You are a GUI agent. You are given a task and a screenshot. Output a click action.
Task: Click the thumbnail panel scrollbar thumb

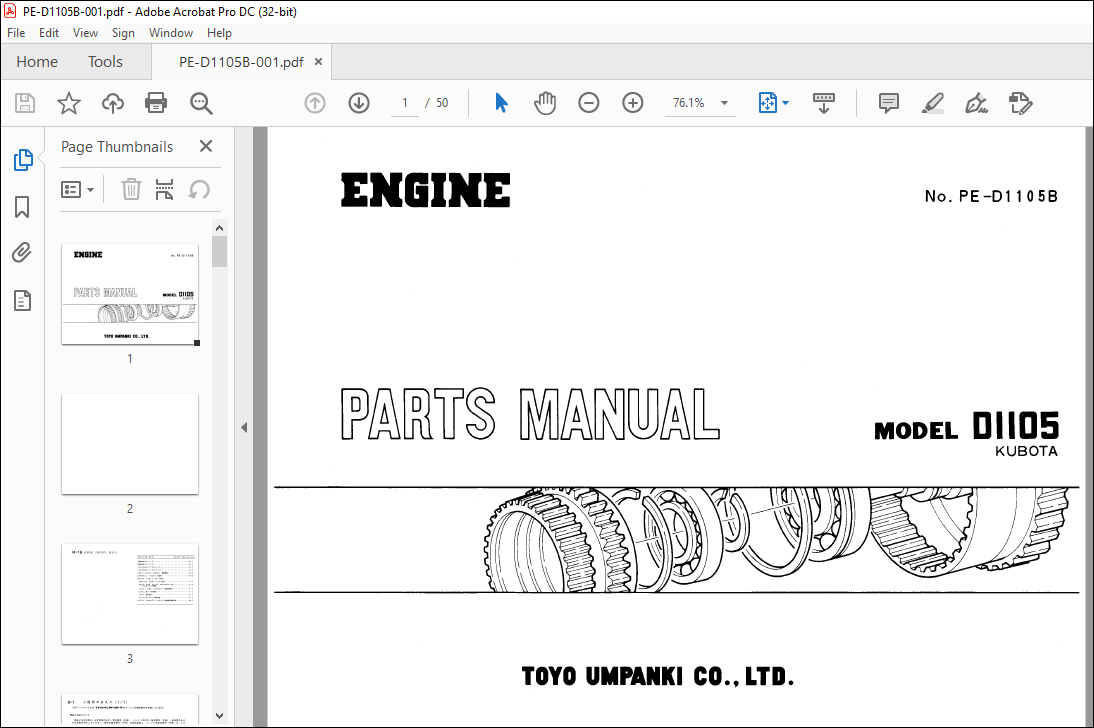pos(220,251)
